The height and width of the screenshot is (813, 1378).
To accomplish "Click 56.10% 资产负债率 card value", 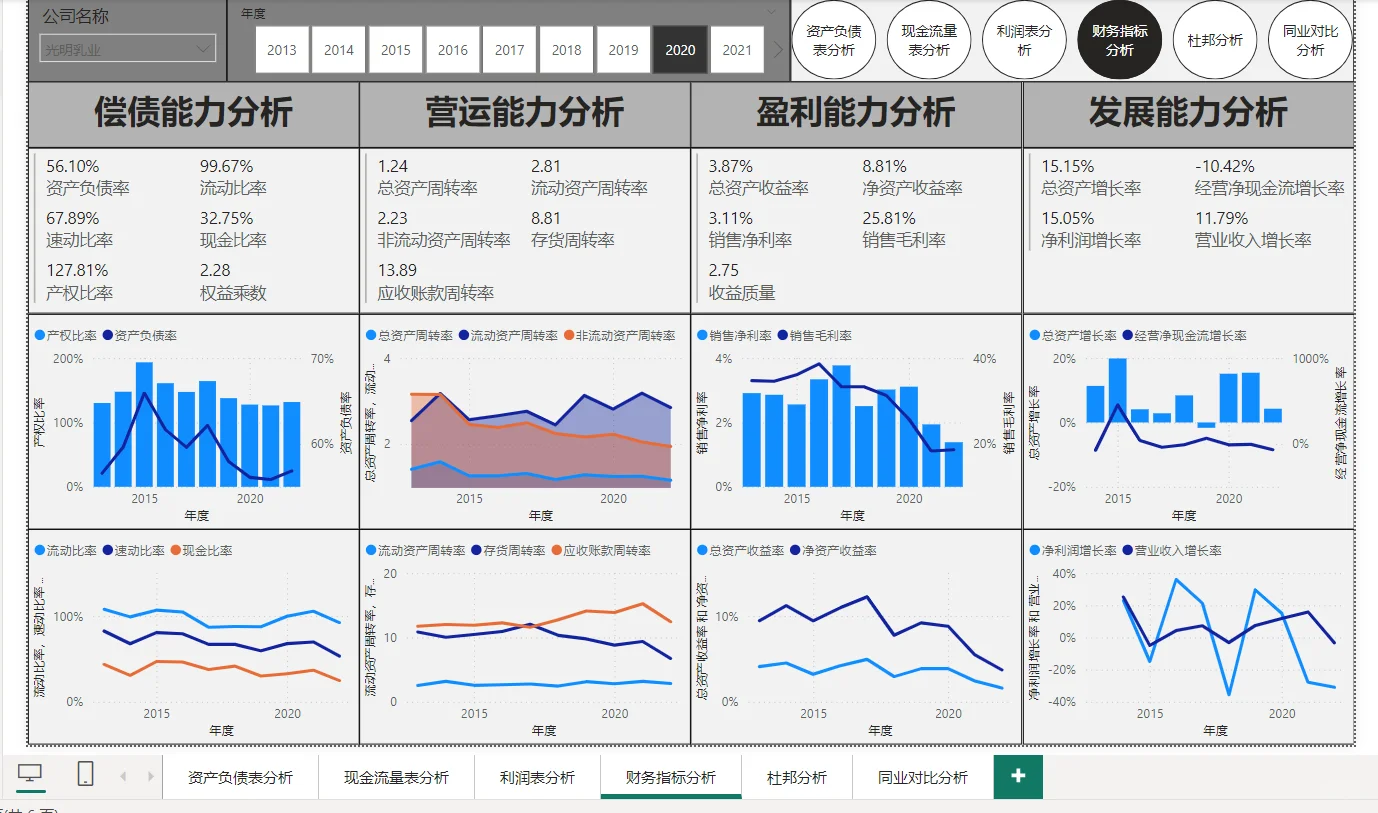I will tap(73, 167).
